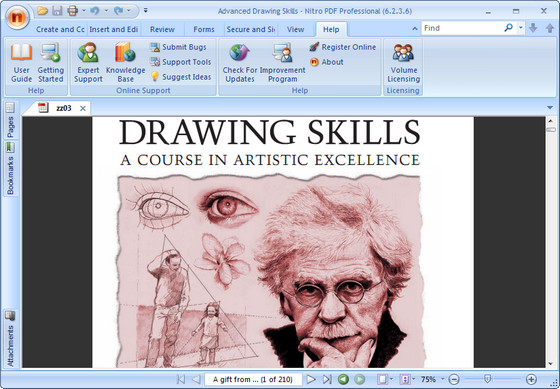
Task: Open Volume Licensing
Action: [403, 63]
